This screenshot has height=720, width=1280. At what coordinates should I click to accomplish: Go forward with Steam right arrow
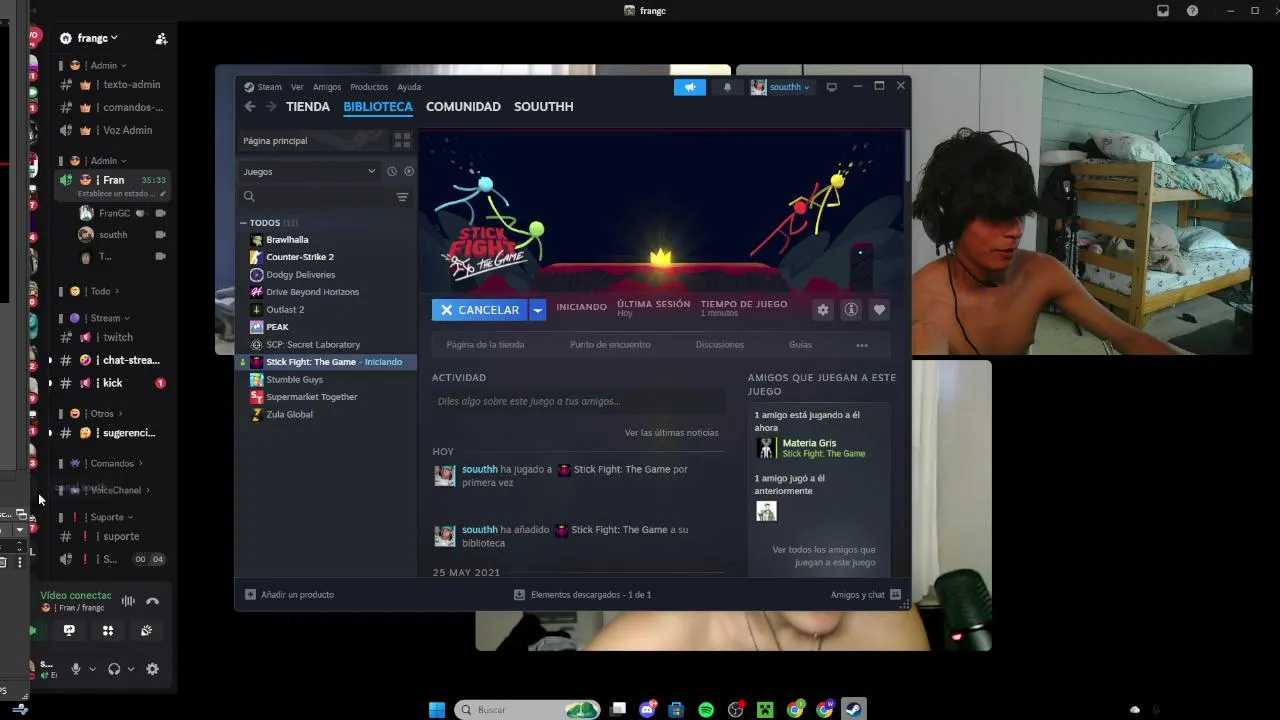click(x=270, y=106)
